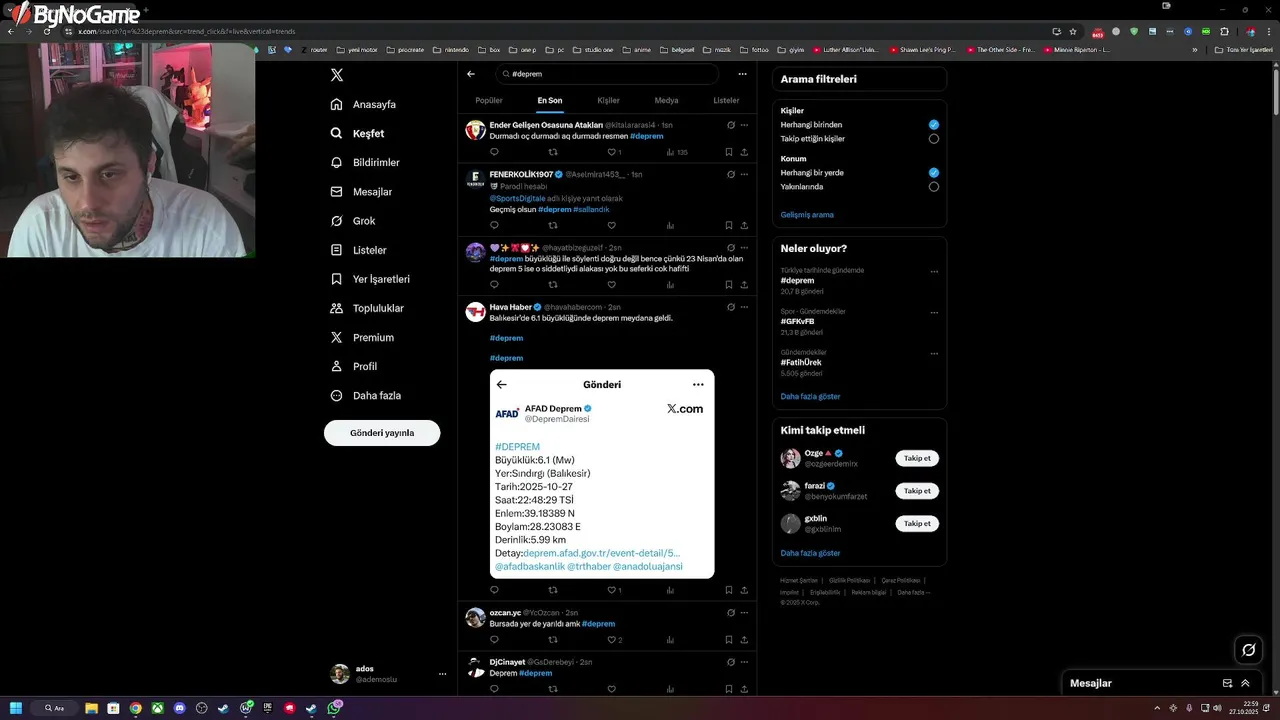This screenshot has height=720, width=1280.
Task: Repost Ender Gelişen Osasuna Ataklan's post
Action: click(x=553, y=152)
